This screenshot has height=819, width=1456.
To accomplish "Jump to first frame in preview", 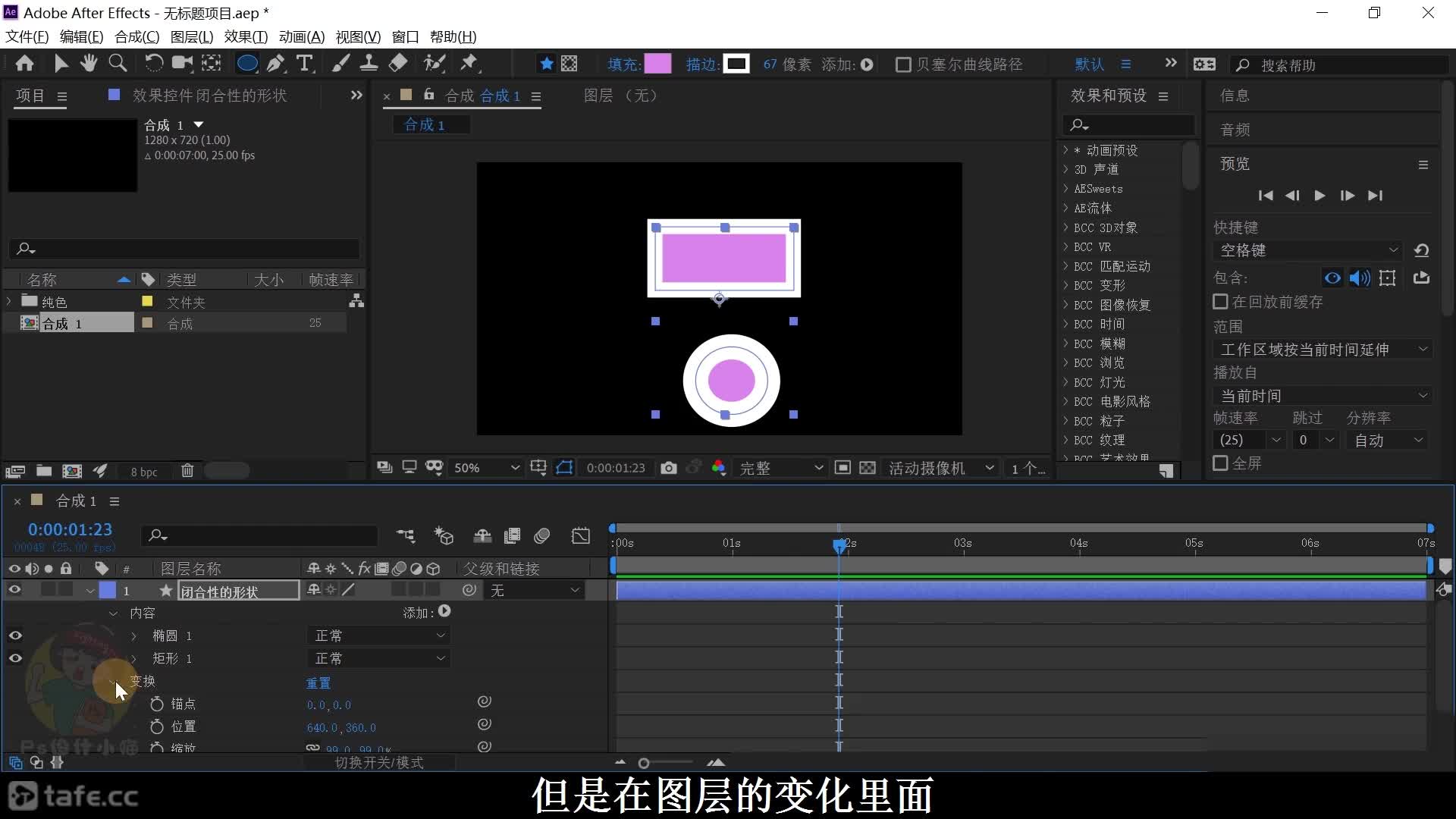I will coord(1266,196).
